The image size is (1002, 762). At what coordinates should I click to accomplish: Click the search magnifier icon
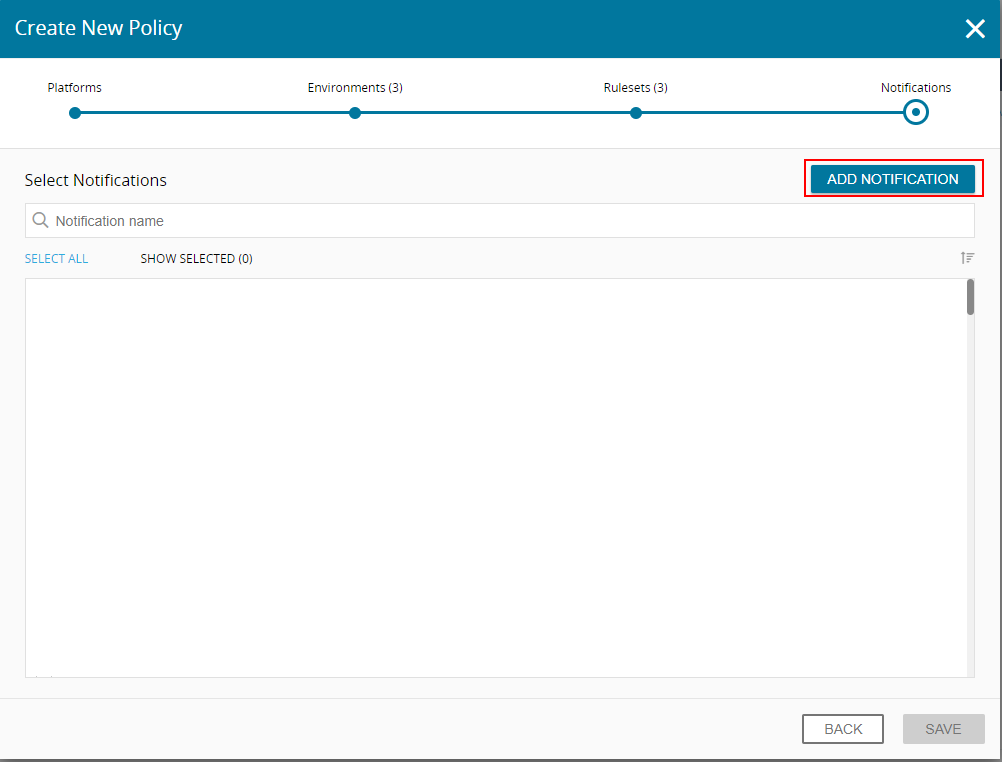pyautogui.click(x=40, y=220)
